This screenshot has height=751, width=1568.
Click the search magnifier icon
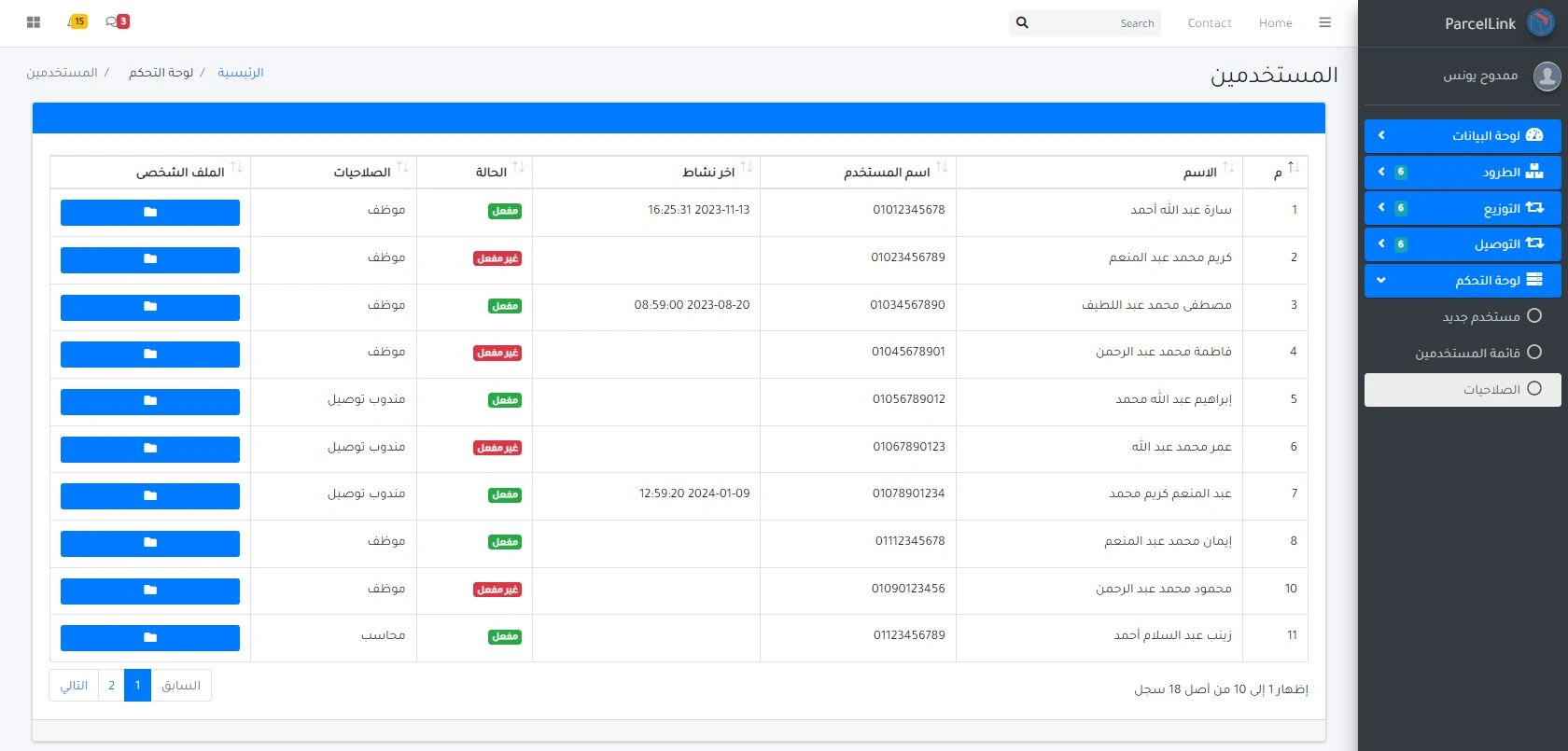1022,22
